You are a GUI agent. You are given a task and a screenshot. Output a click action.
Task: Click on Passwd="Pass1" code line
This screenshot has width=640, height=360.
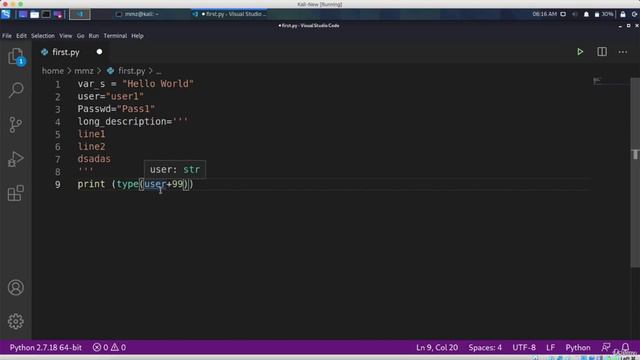[116, 109]
